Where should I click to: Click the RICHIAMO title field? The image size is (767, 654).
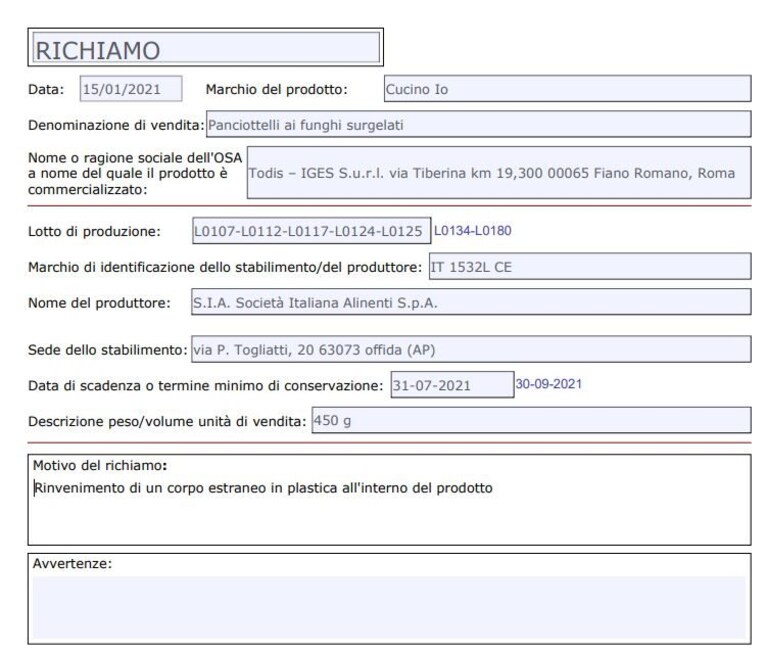[x=205, y=47]
